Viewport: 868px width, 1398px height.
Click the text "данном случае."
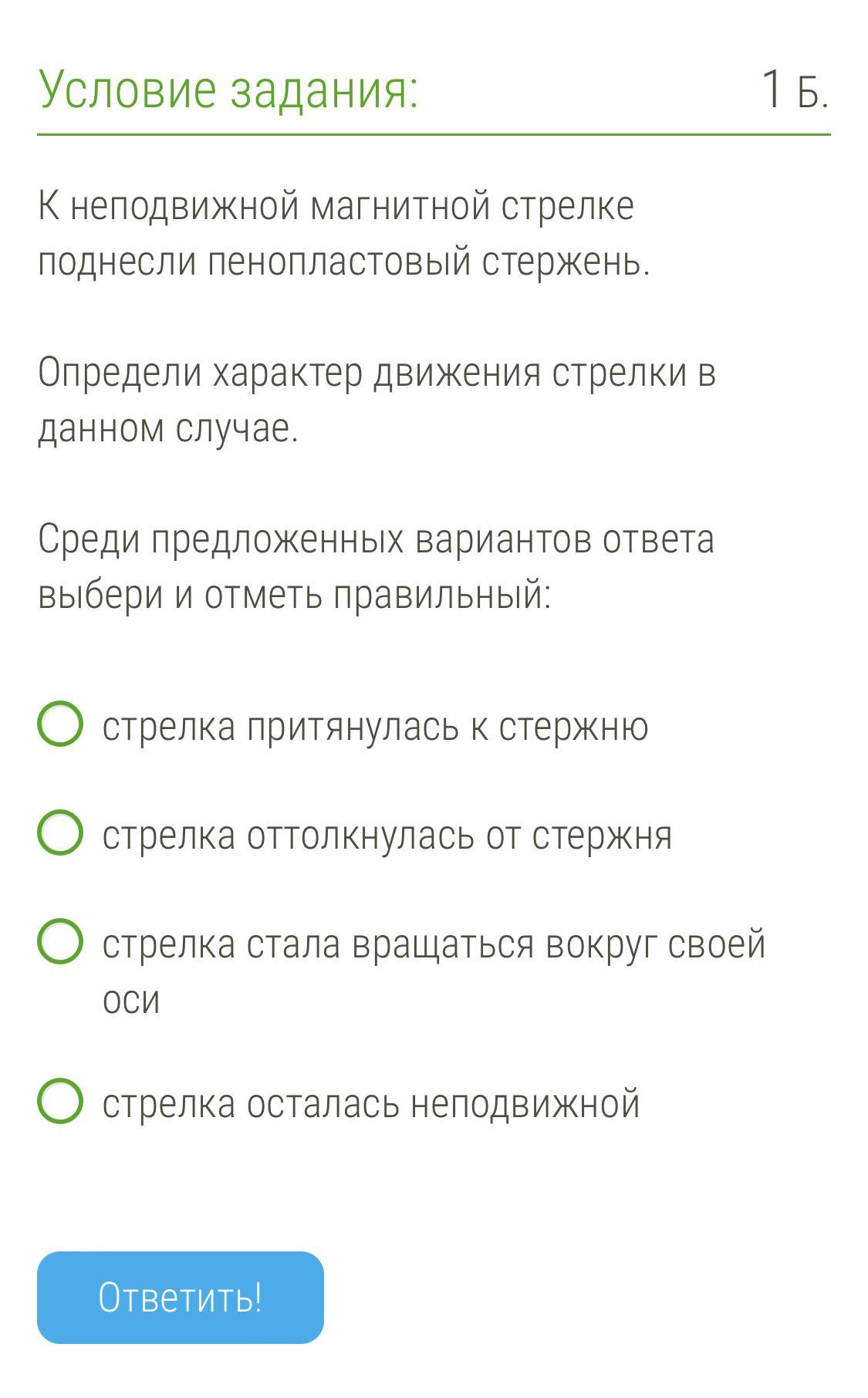coord(168,429)
